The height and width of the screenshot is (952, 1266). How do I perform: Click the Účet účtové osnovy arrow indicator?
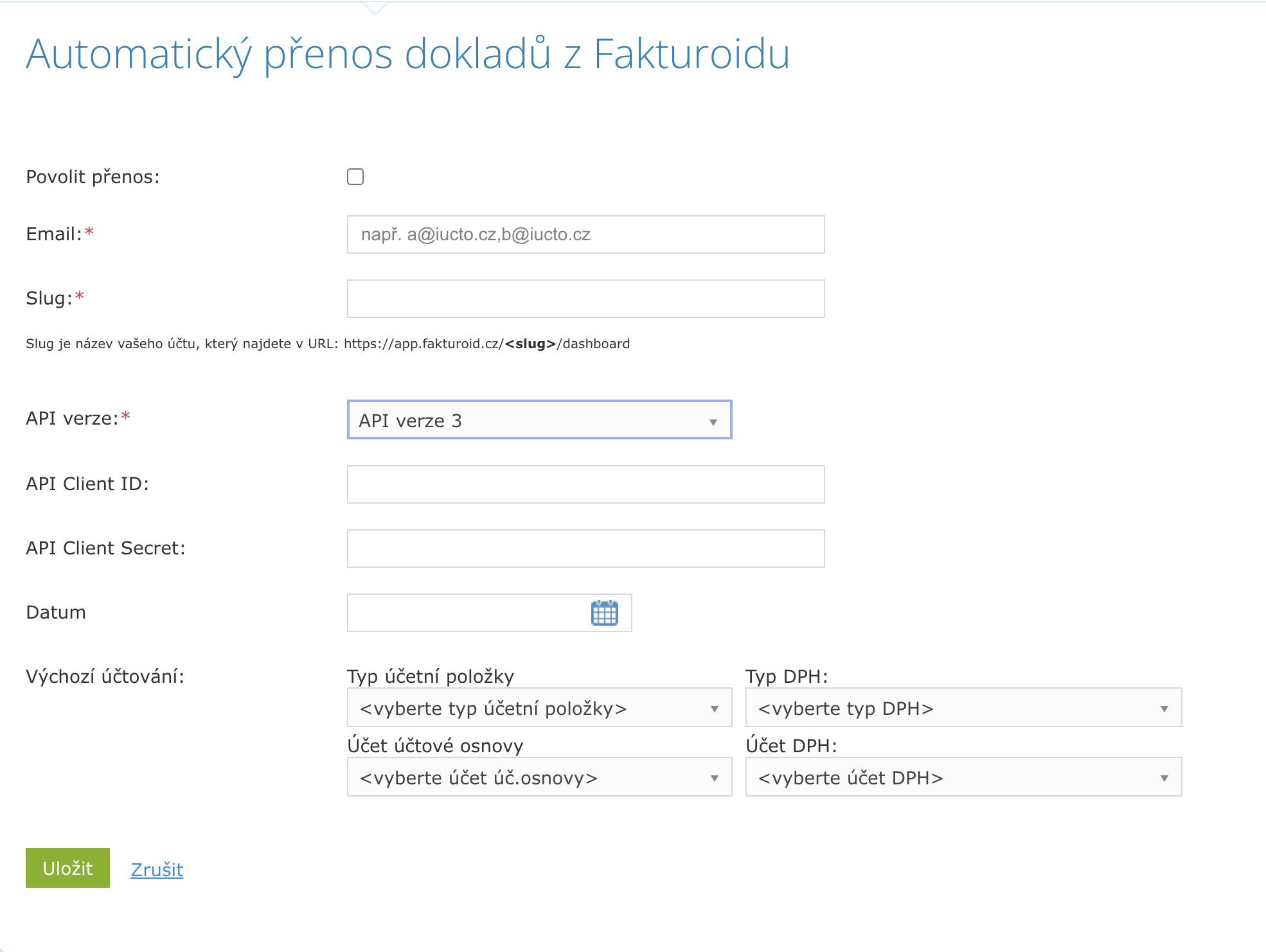click(714, 779)
